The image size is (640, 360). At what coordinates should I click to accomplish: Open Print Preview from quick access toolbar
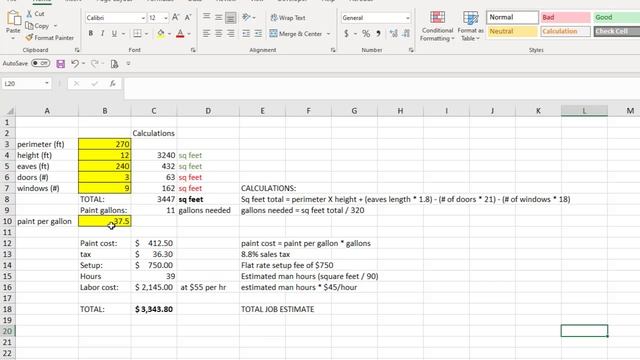tap(115, 64)
